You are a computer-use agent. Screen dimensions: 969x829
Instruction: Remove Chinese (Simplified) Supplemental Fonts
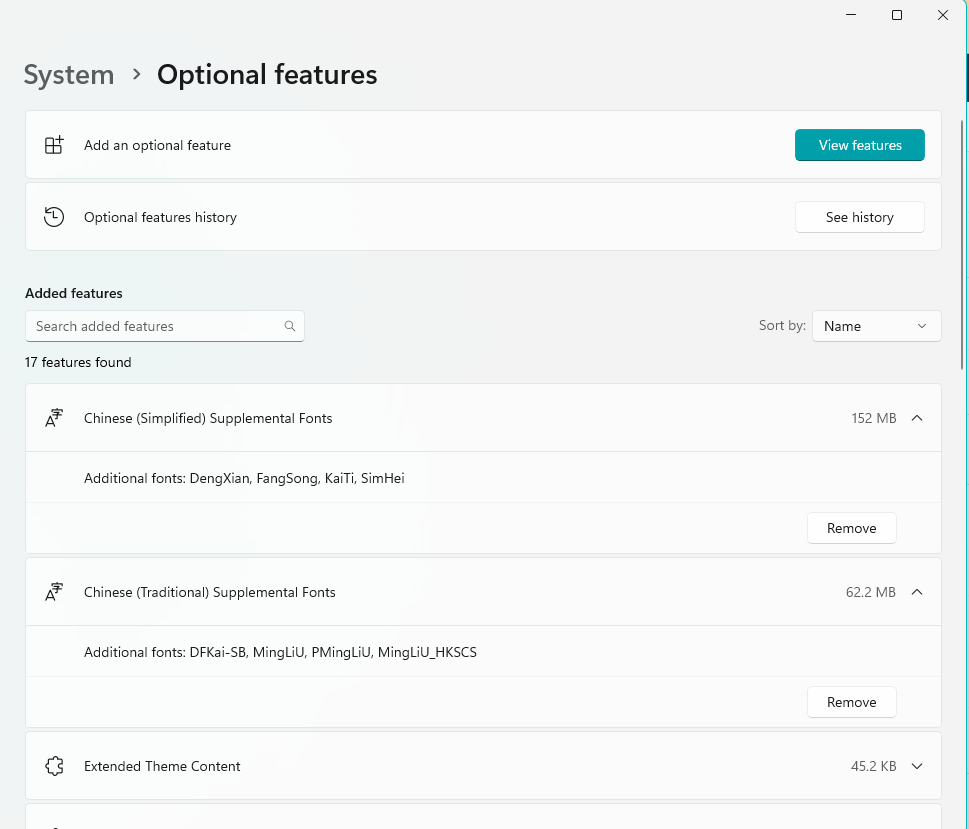pos(852,528)
